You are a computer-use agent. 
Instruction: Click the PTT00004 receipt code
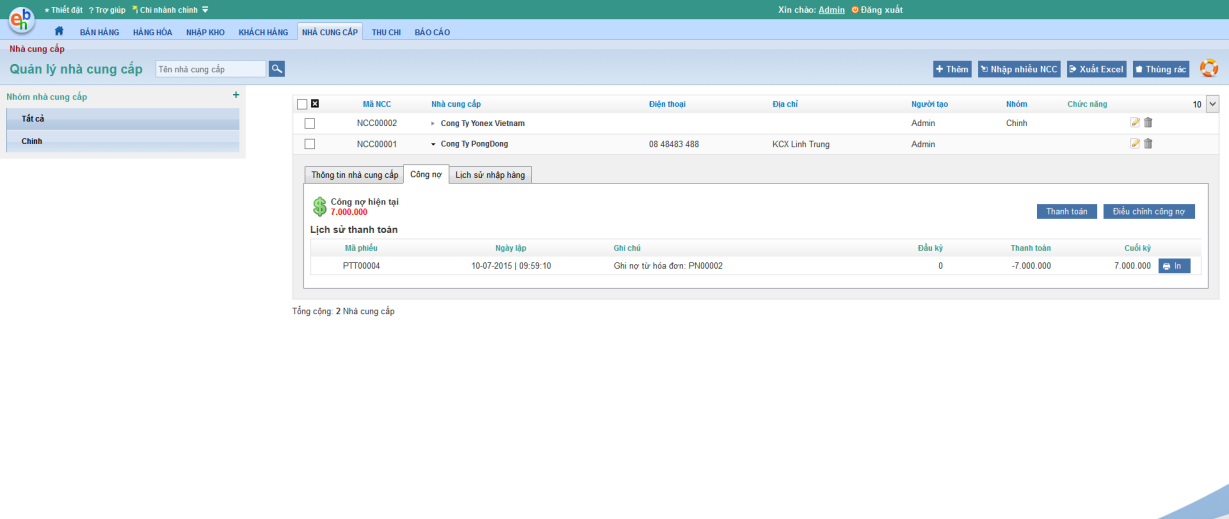click(361, 266)
